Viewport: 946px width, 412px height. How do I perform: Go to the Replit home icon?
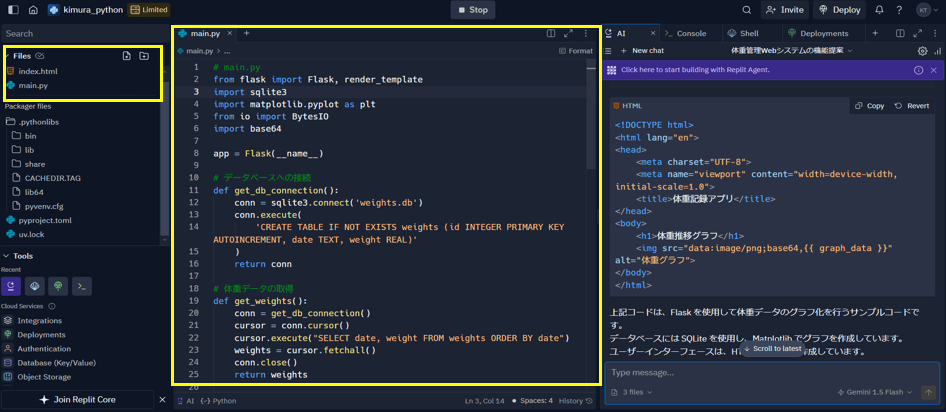coord(33,10)
